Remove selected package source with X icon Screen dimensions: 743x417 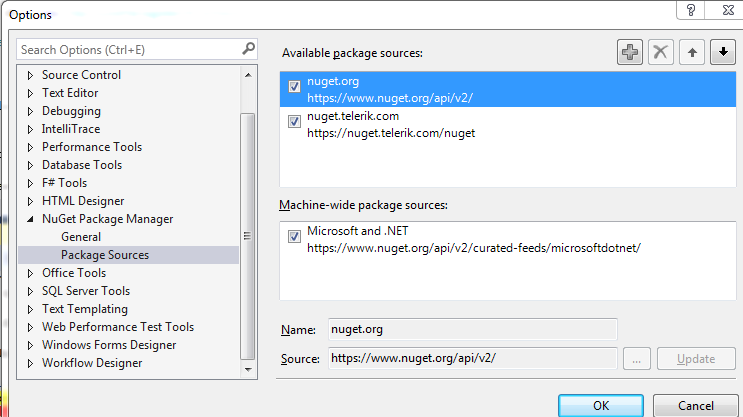coord(661,52)
